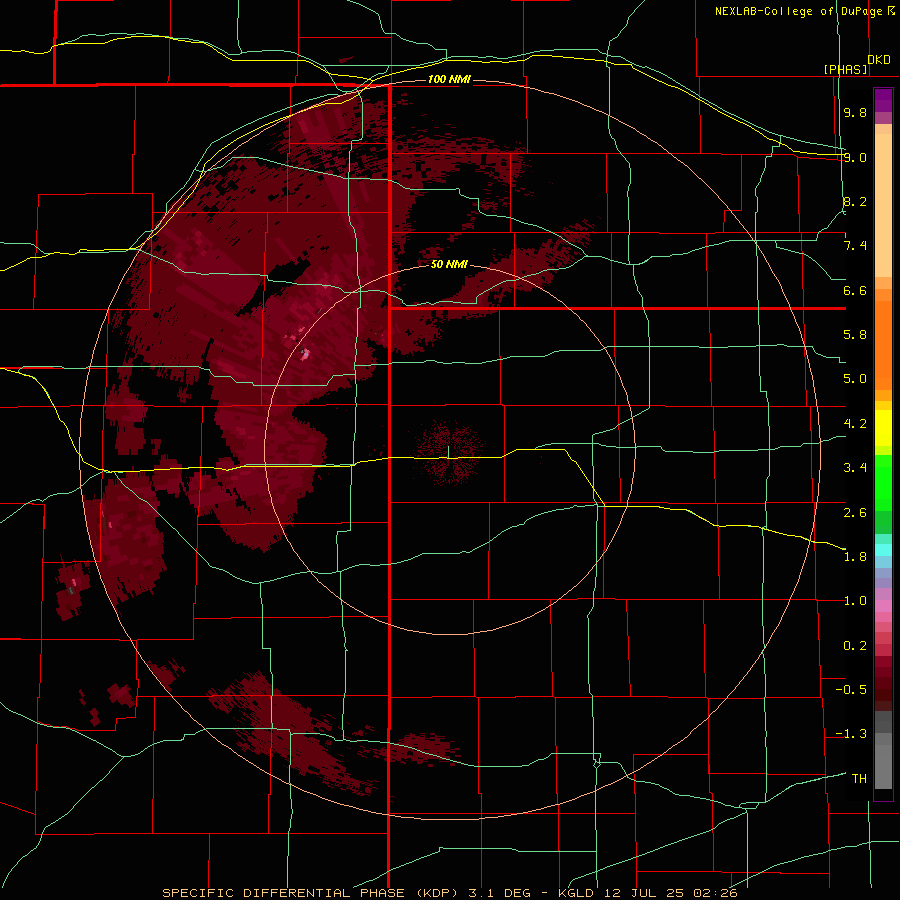
Task: Click the KGLD radar site center marker
Action: [449, 452]
